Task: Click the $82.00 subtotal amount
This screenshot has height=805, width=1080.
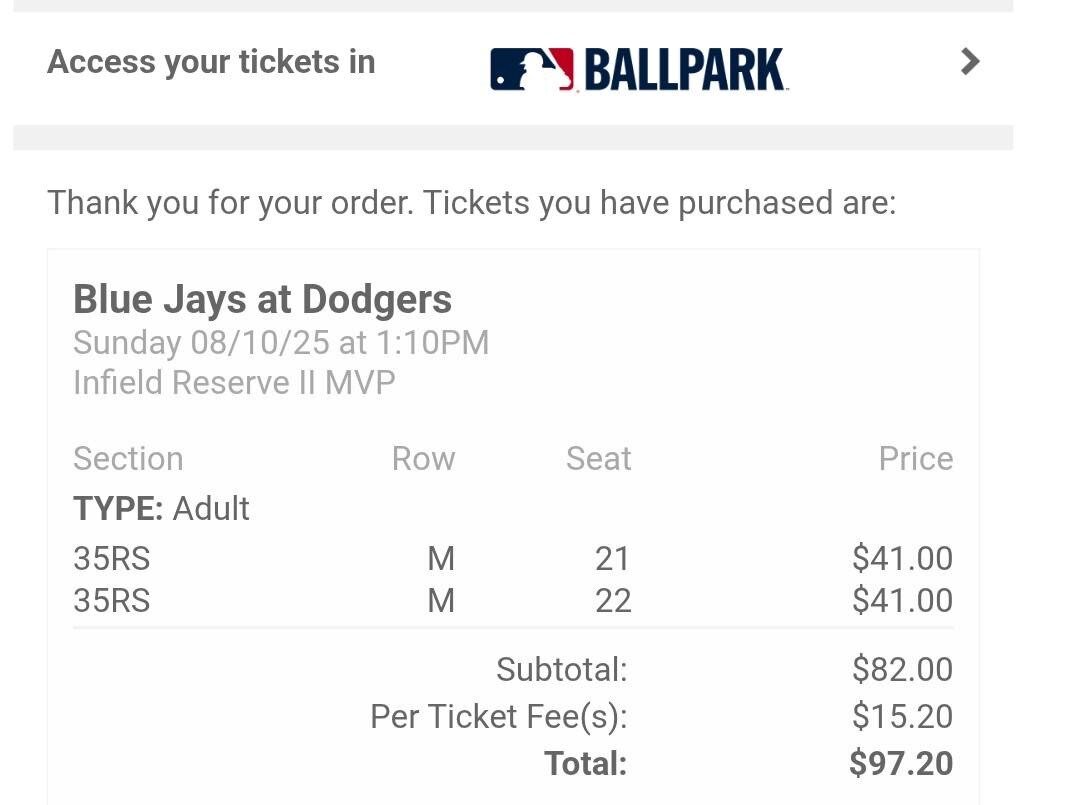Action: click(x=902, y=669)
